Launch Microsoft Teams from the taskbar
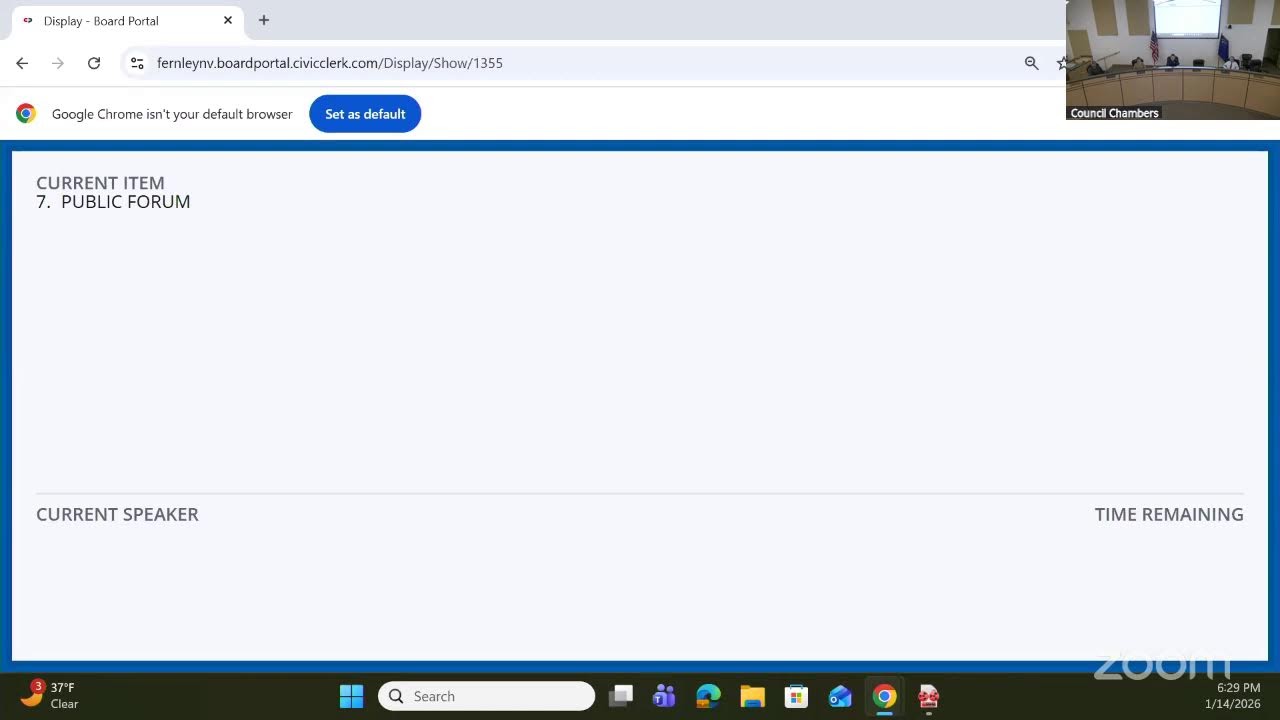 click(664, 696)
